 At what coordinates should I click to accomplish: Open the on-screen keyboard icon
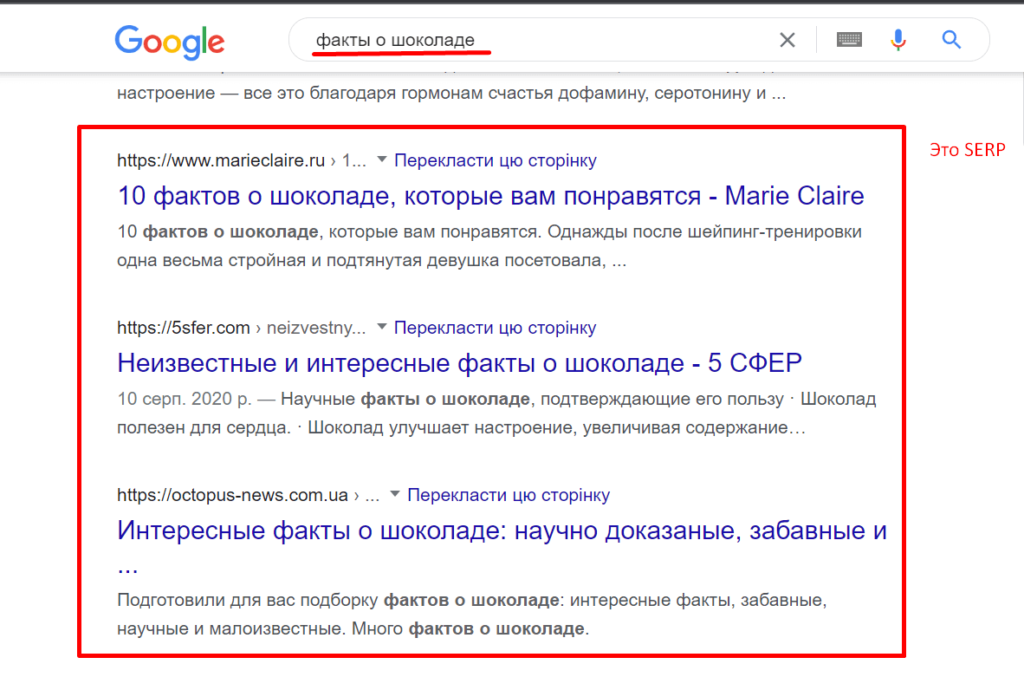pyautogui.click(x=849, y=40)
